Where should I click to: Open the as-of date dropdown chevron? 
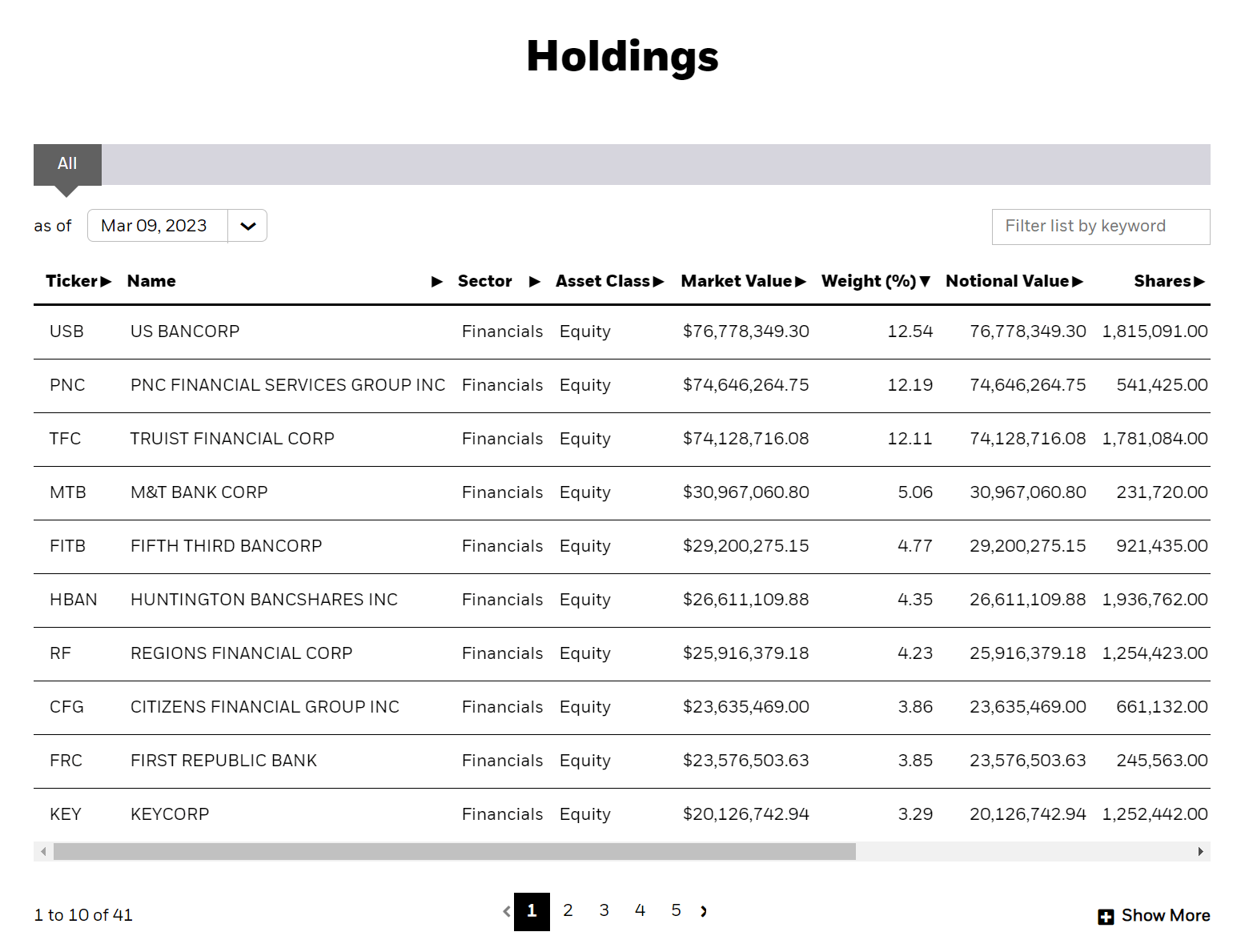pos(247,226)
